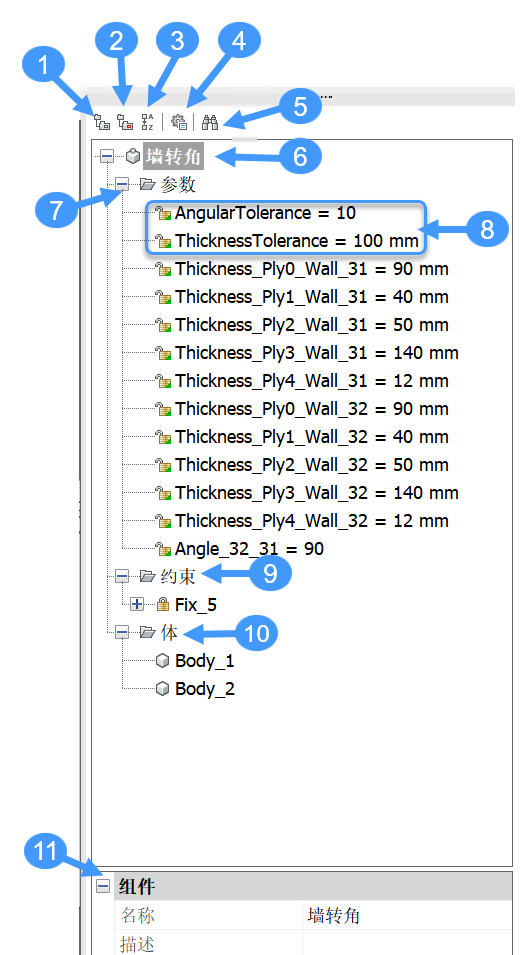The width and height of the screenshot is (525, 955).
Task: Select ThicknessTolerance = 100 mm parameter
Action: tap(297, 241)
